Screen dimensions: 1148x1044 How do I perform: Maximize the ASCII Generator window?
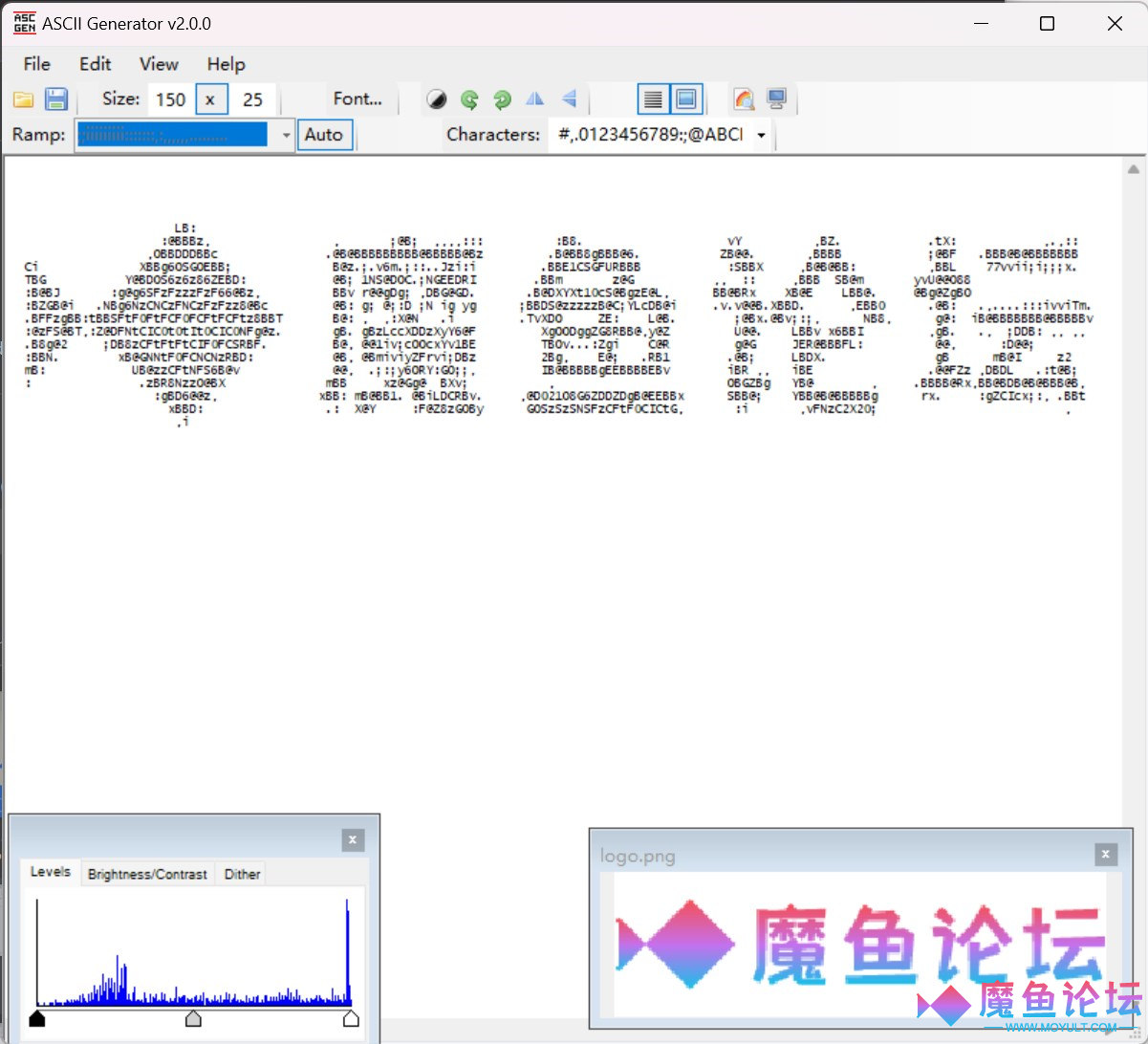1048,24
